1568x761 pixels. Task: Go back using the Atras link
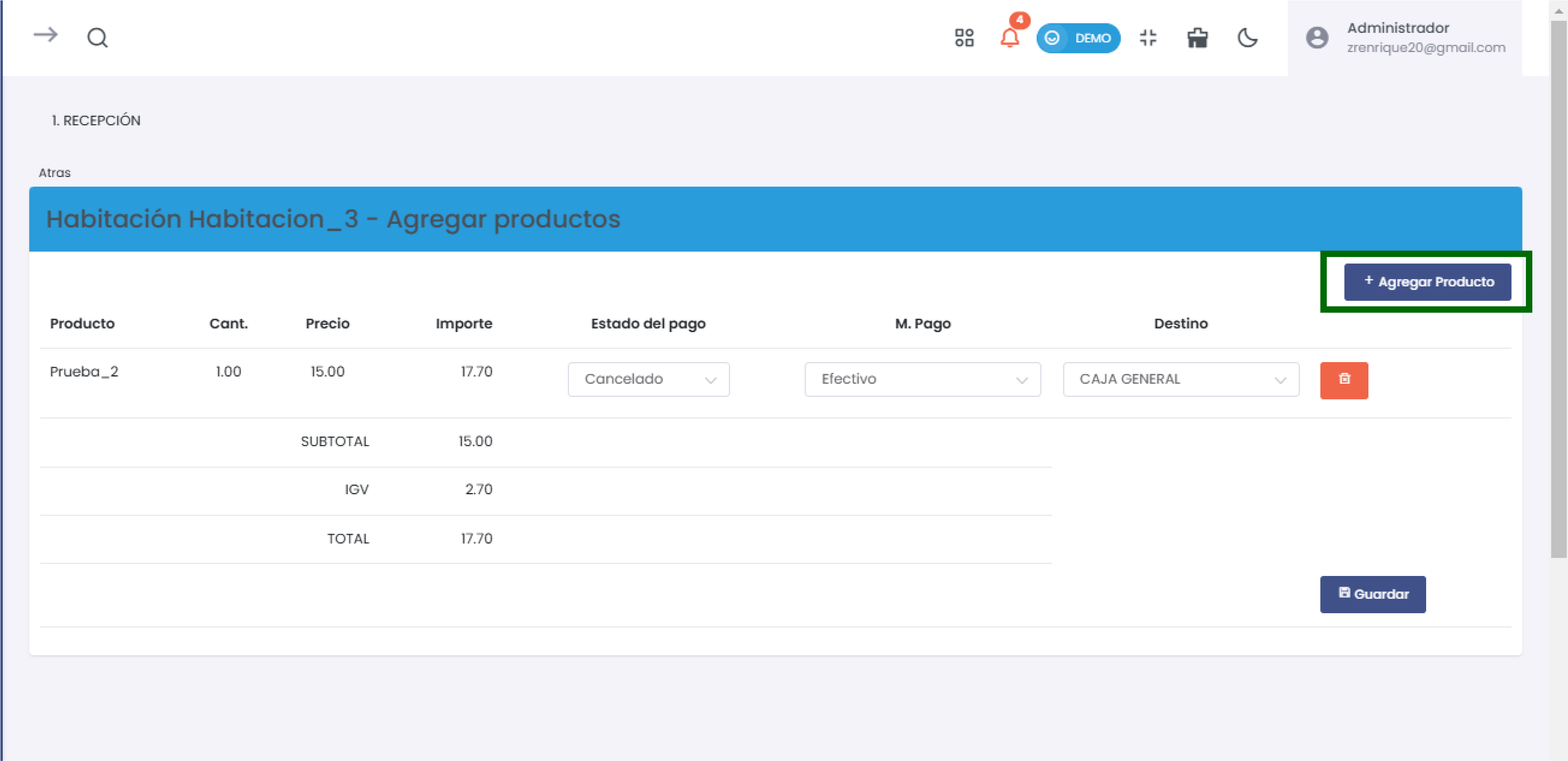(x=55, y=173)
